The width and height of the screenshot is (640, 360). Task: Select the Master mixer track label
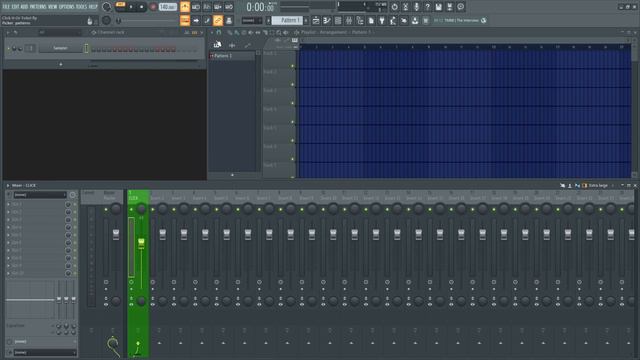tap(109, 198)
